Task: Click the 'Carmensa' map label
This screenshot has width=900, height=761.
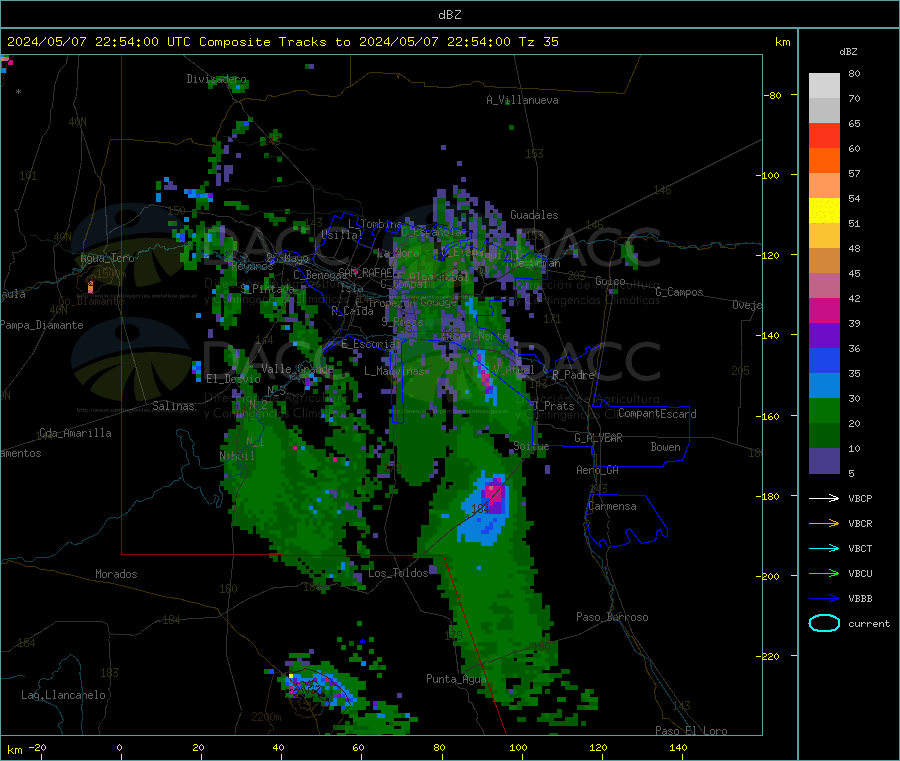Action: point(612,507)
